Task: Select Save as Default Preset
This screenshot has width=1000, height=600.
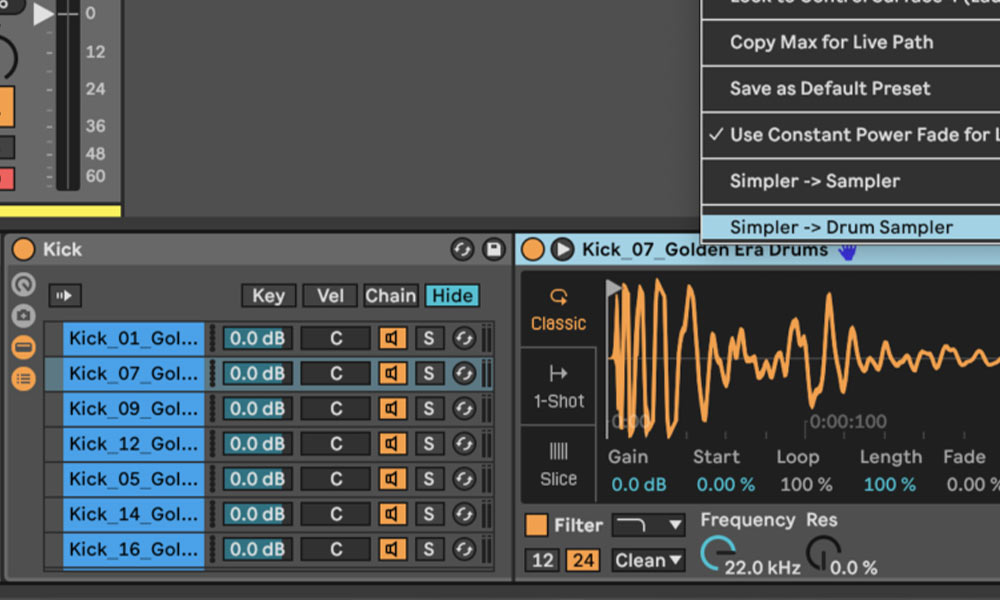Action: [830, 88]
